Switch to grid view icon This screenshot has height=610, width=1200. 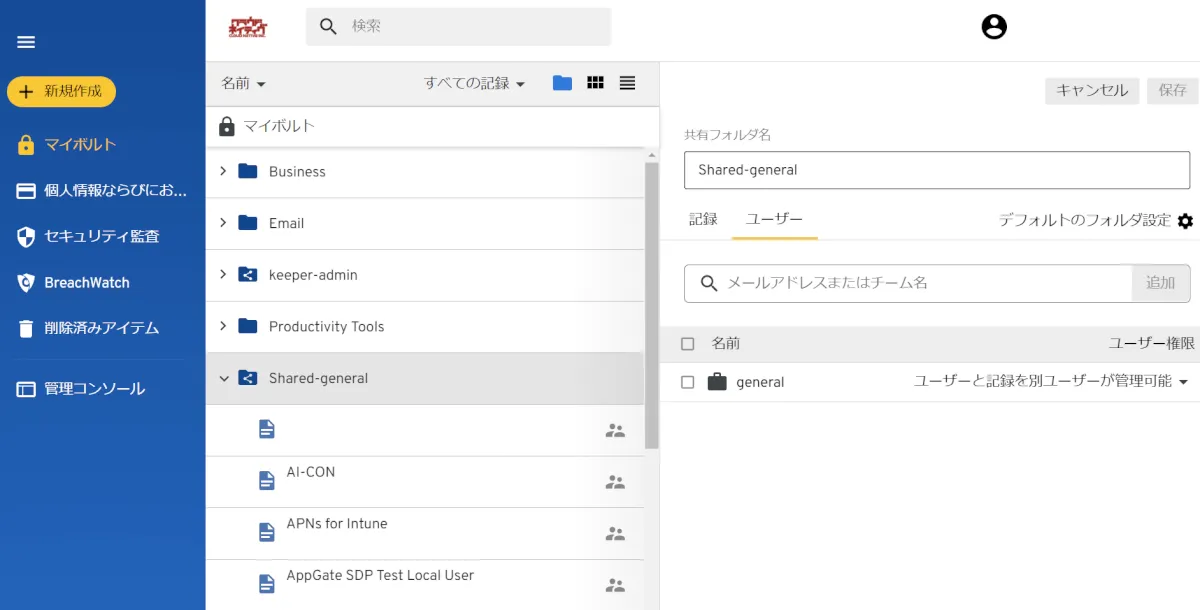click(x=595, y=83)
